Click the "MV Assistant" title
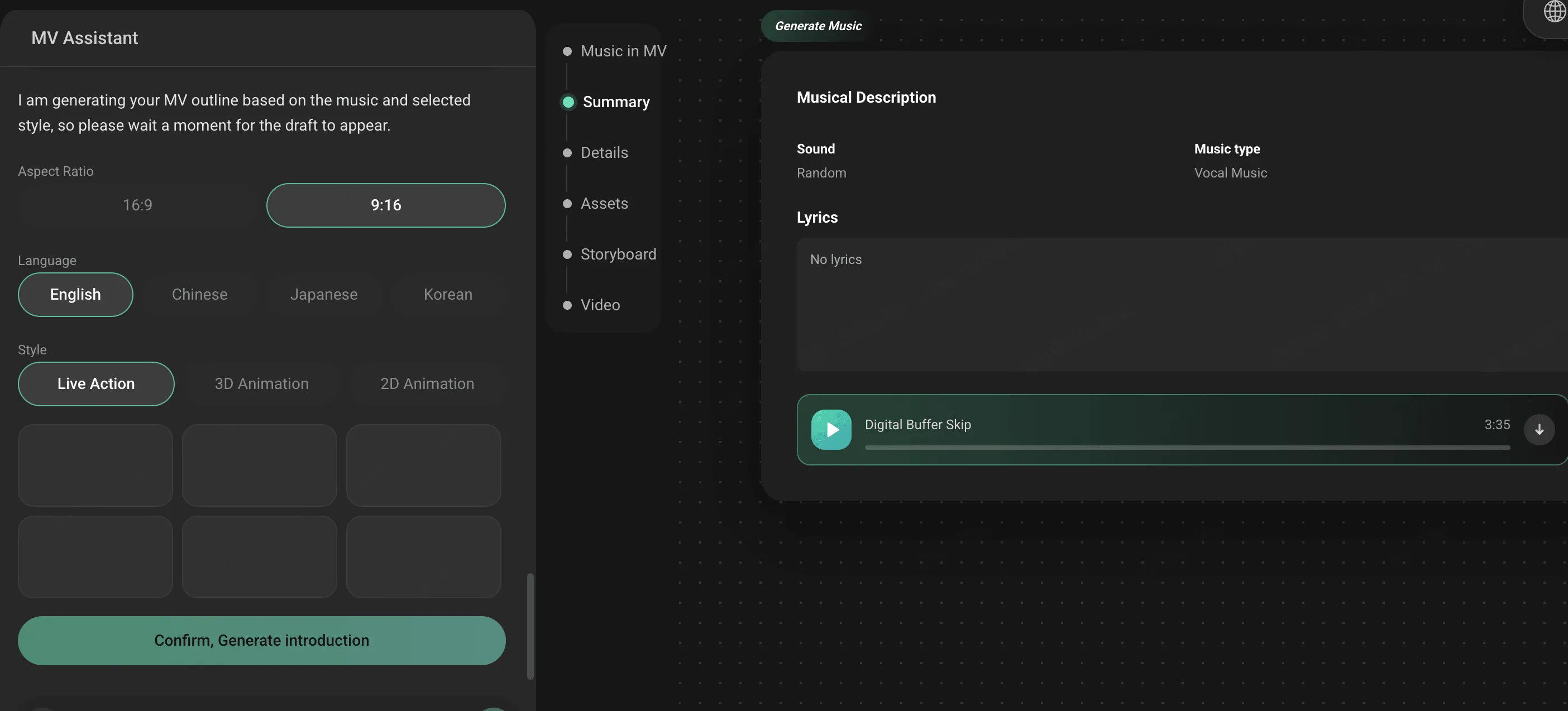 [85, 38]
